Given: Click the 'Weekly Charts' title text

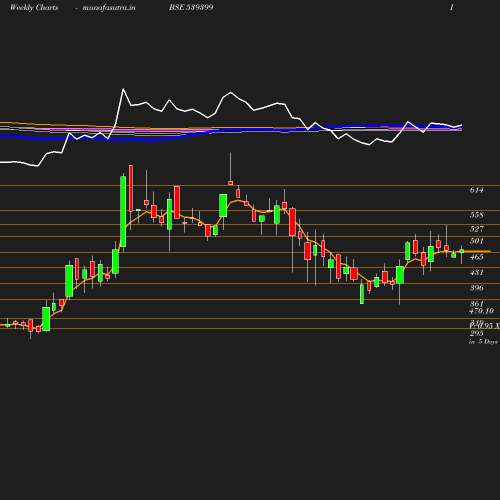Looking at the screenshot, I should pyautogui.click(x=34, y=8).
